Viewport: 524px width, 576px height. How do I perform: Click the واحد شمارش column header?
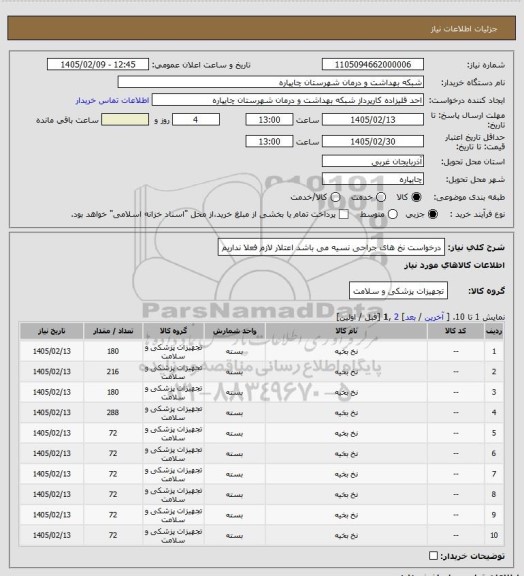234,331
